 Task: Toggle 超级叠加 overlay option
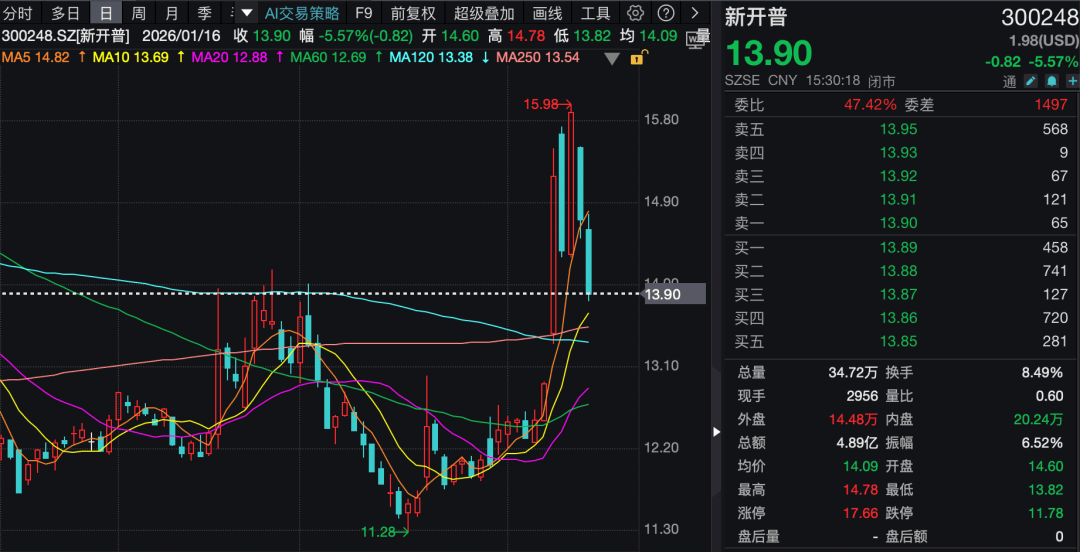[x=484, y=13]
